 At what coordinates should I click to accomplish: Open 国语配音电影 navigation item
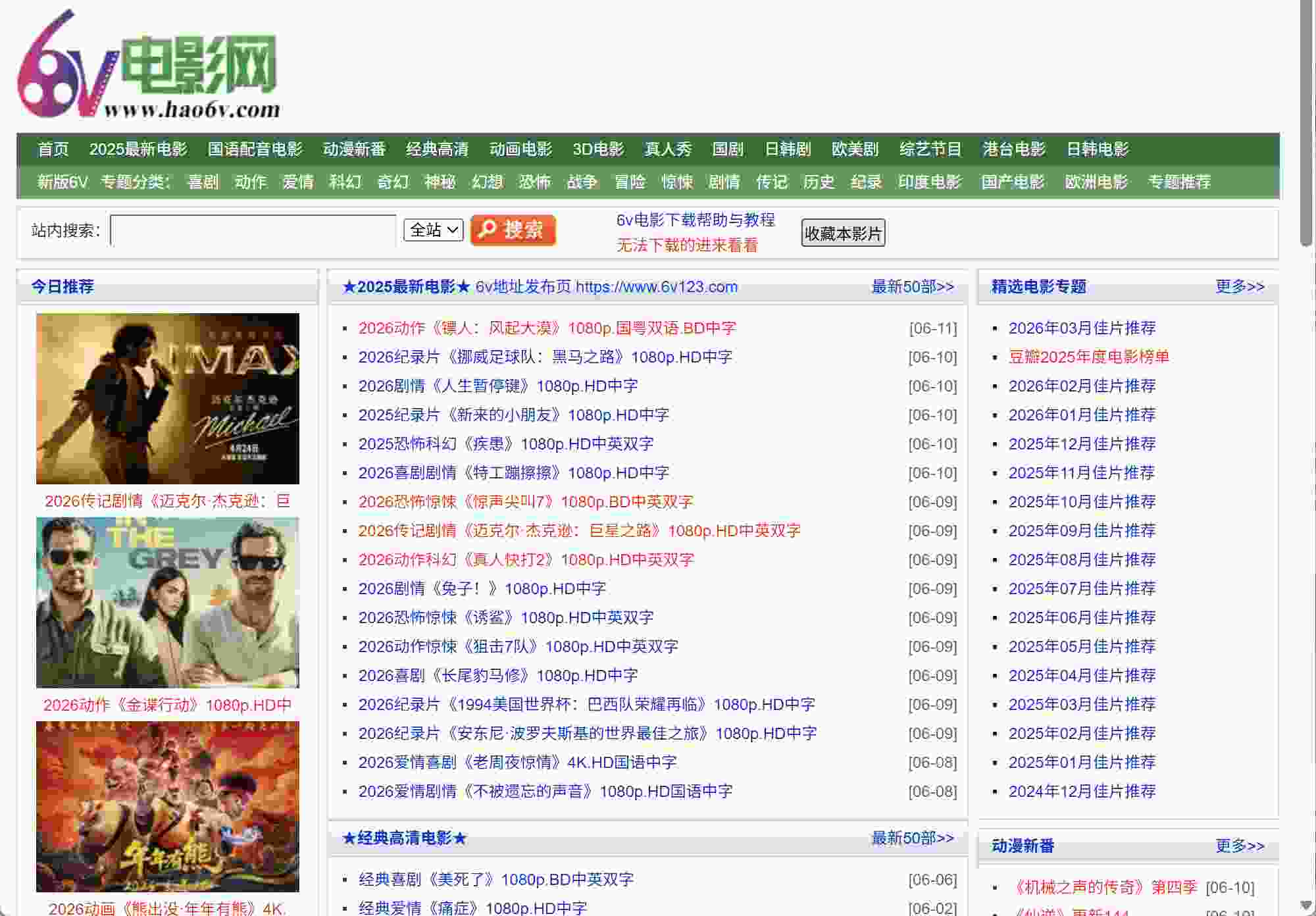(255, 149)
